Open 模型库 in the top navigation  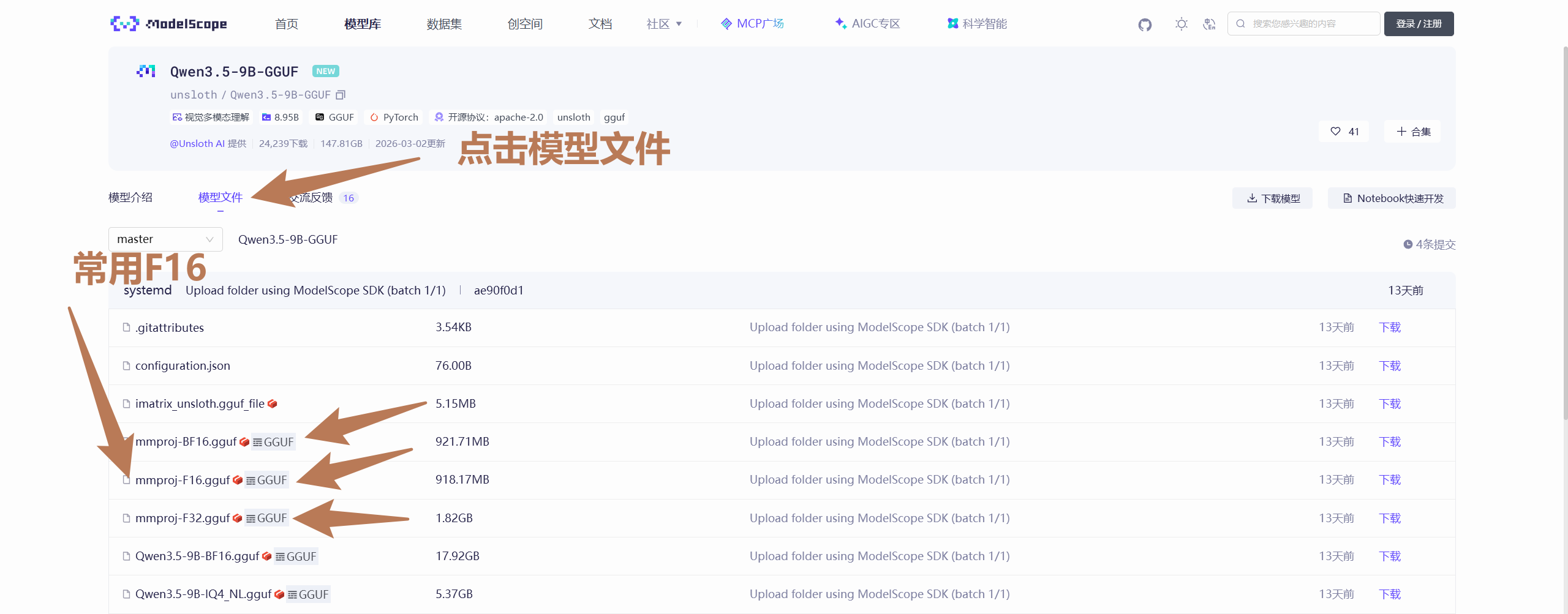tap(363, 24)
